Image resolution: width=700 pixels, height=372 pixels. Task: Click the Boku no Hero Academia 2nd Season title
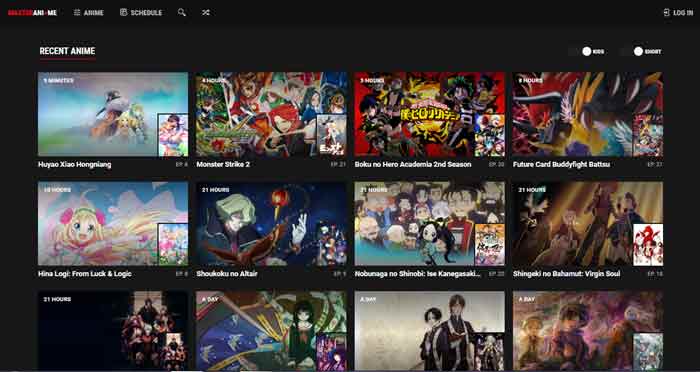(x=413, y=164)
